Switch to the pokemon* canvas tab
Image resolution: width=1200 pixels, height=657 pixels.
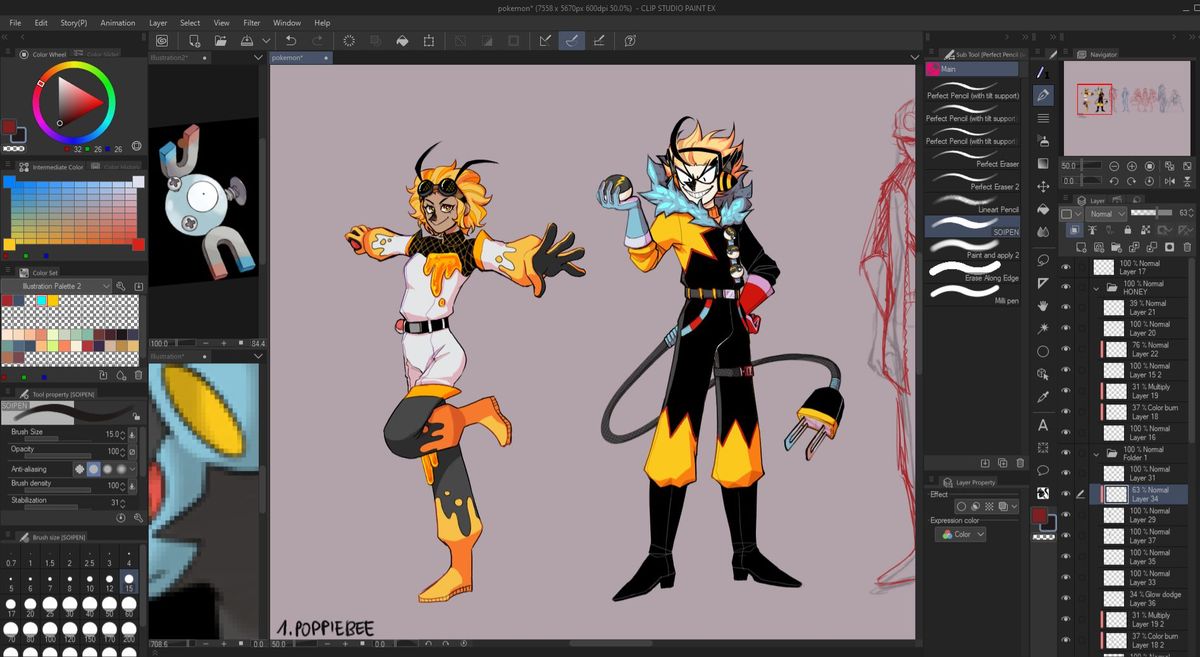pyautogui.click(x=299, y=58)
